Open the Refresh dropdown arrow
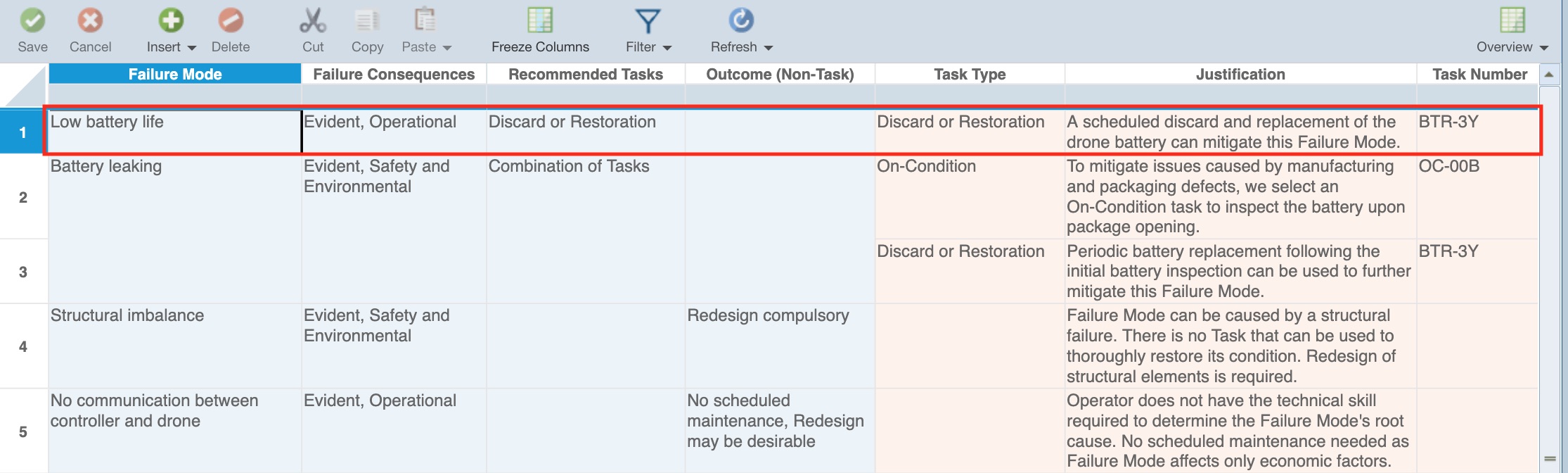This screenshot has width=1568, height=473. tap(769, 48)
